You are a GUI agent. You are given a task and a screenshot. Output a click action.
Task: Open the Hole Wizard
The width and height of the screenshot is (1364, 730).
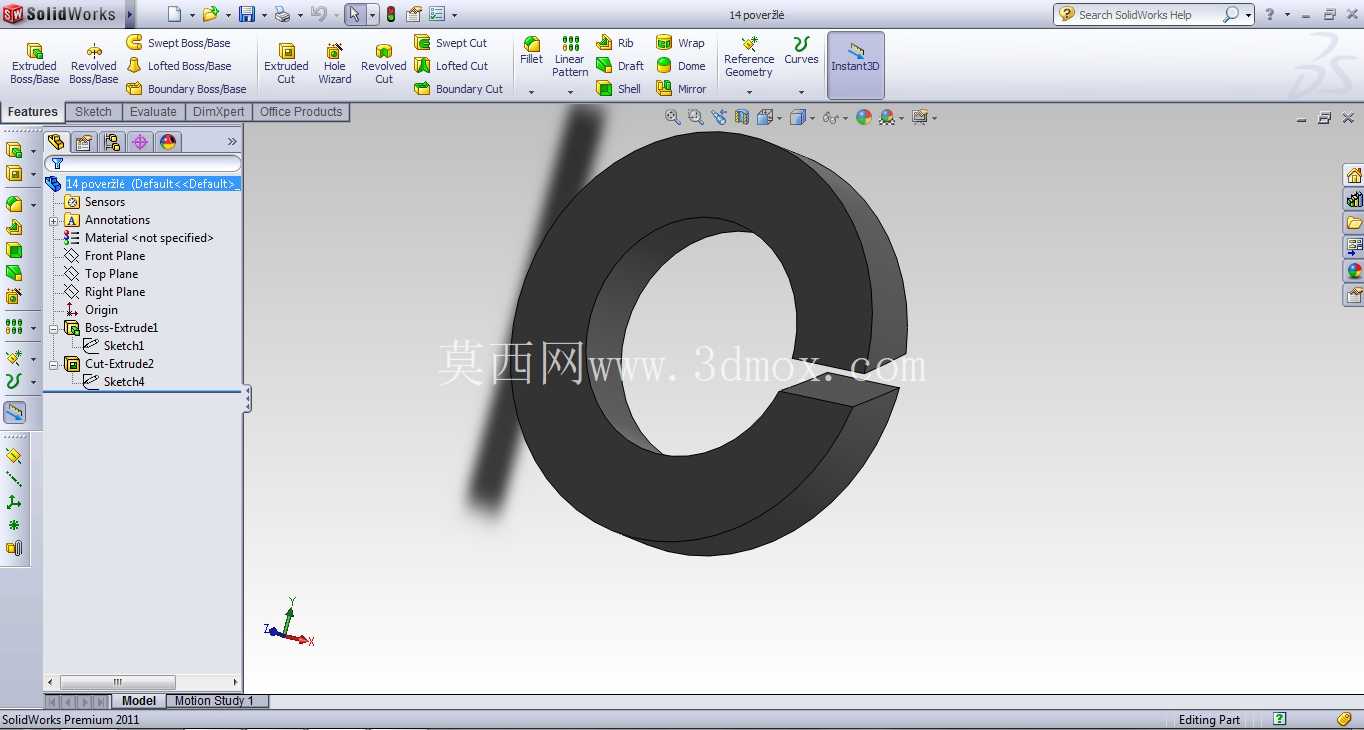(x=335, y=64)
